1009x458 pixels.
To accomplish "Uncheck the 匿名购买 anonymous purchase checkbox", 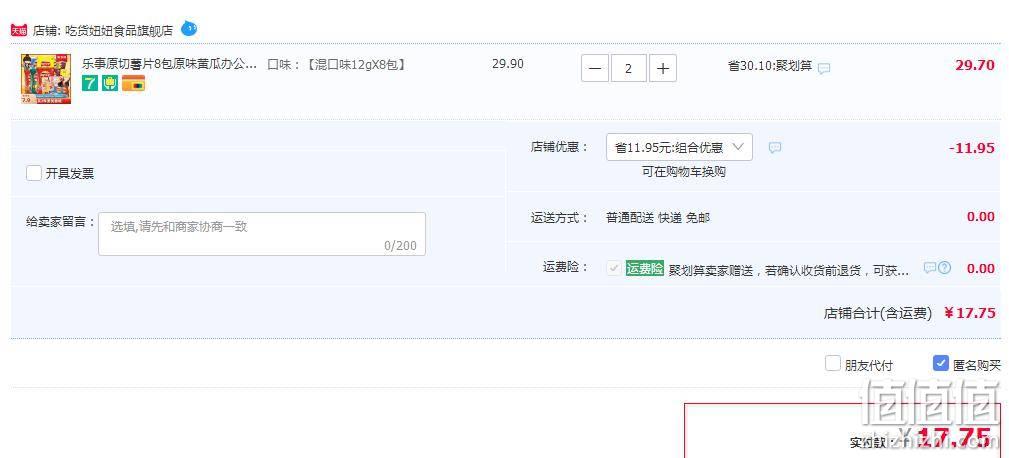I will (x=941, y=363).
